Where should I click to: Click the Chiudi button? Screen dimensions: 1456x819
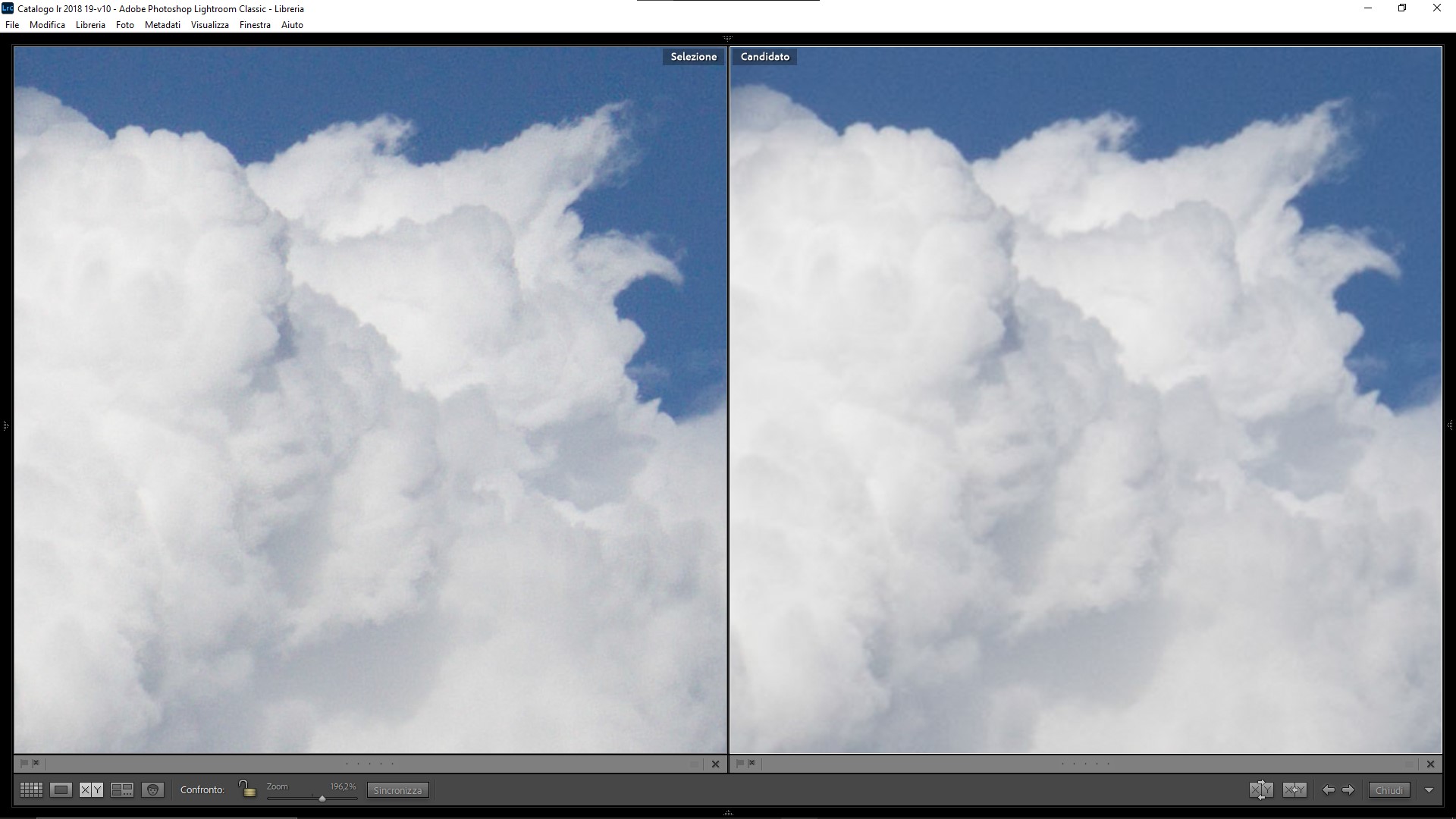(x=1389, y=790)
